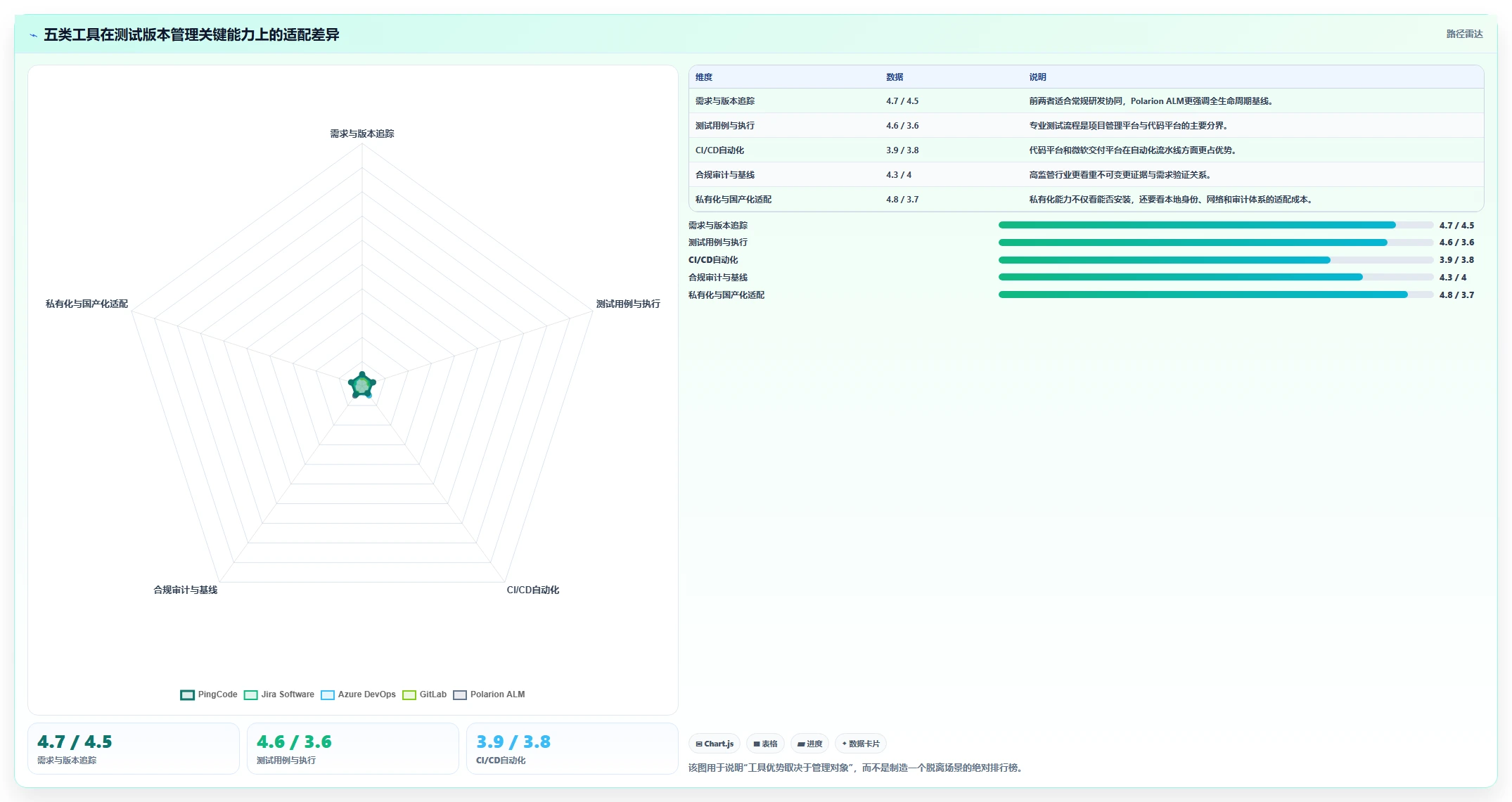Viewport: 1512px width, 802px height.
Task: Open the 4.6 / 3.6 测试用例与执行 data card
Action: 353,749
